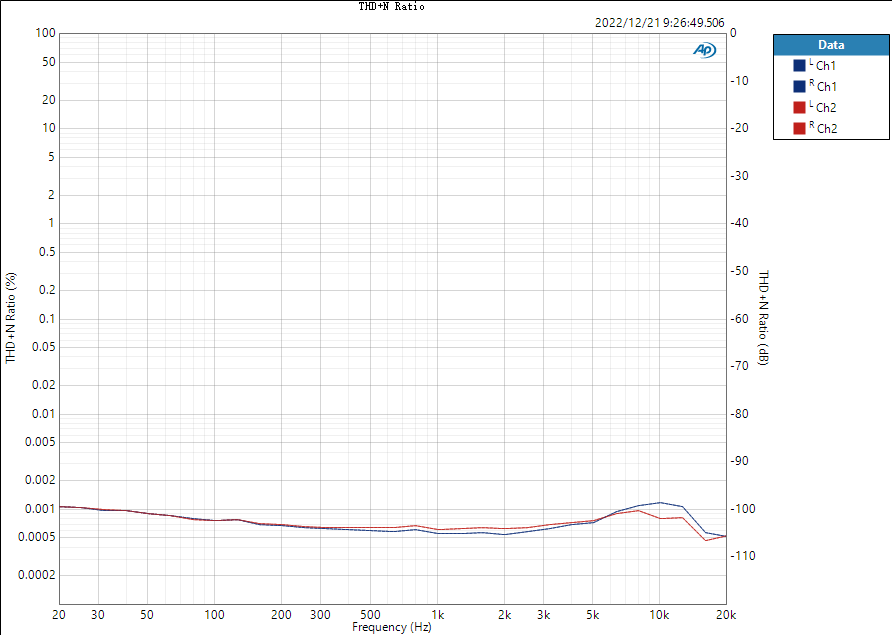
Task: Click the -60 tick on dB axis
Action: tap(740, 319)
